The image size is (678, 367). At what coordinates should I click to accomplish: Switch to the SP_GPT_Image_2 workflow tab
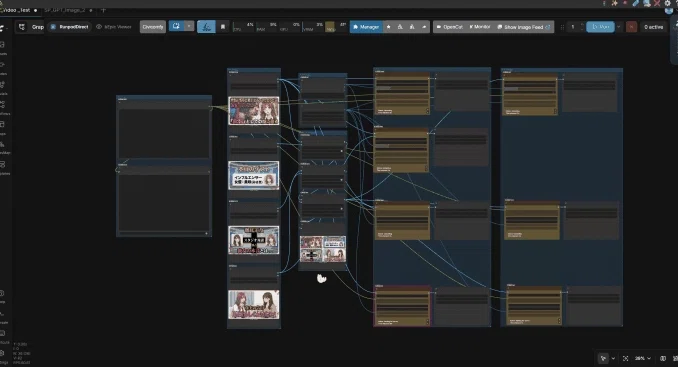coord(65,10)
